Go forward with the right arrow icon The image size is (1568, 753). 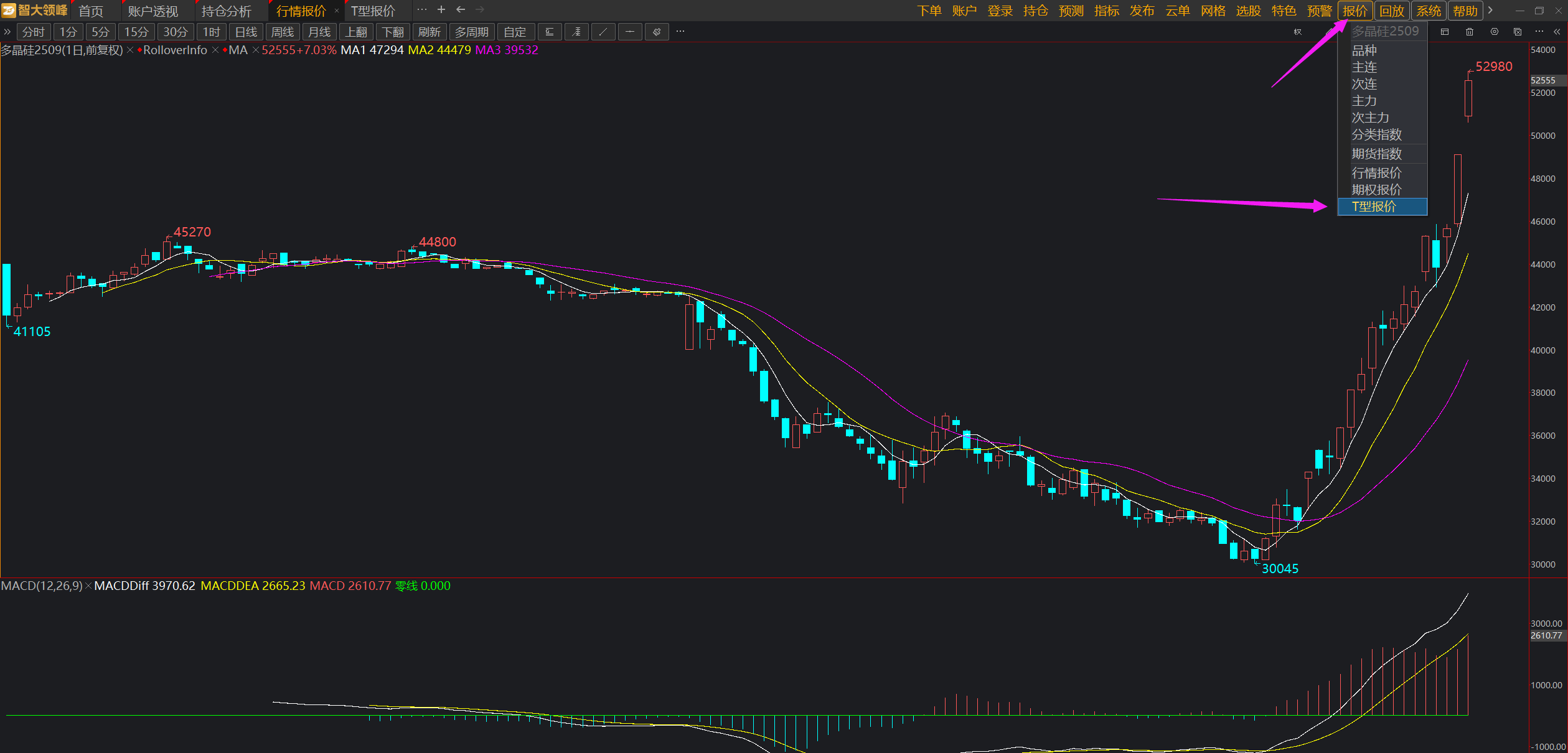(480, 9)
